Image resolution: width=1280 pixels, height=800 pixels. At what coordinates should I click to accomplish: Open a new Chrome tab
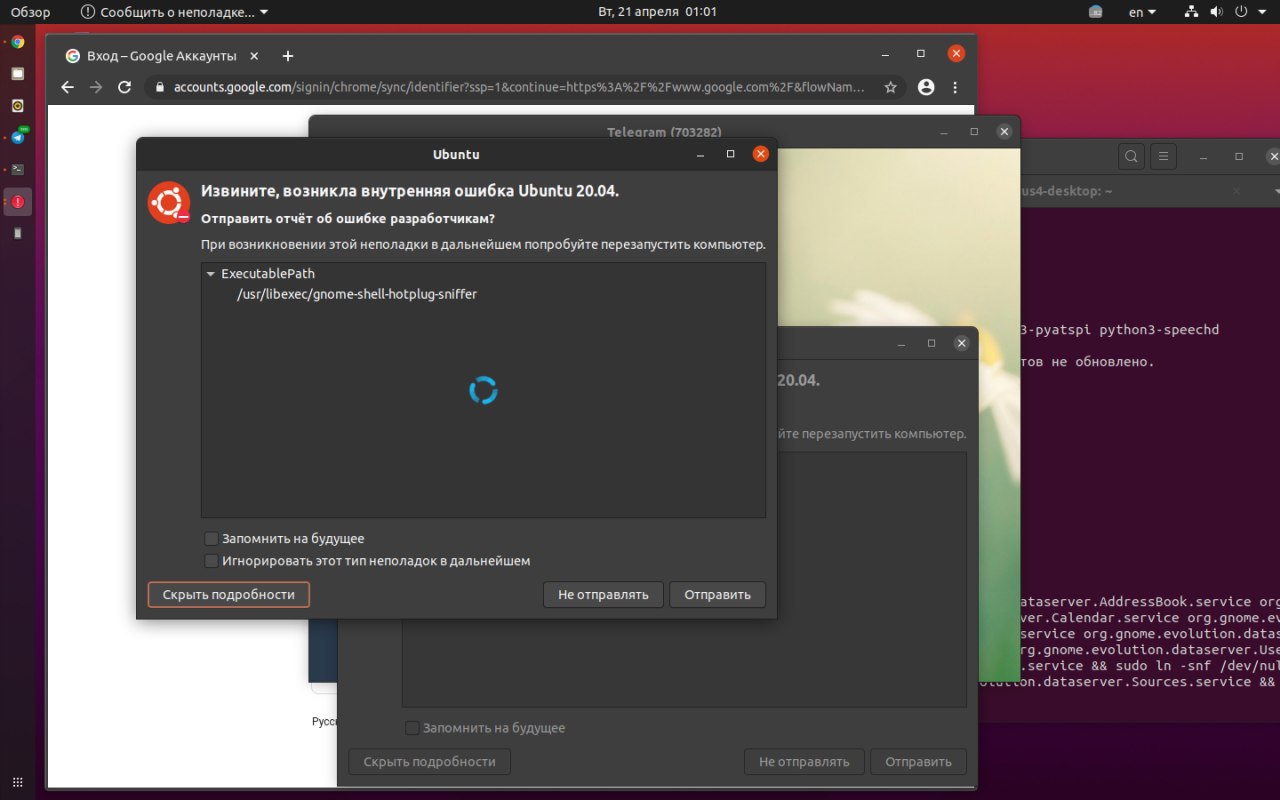pos(288,56)
